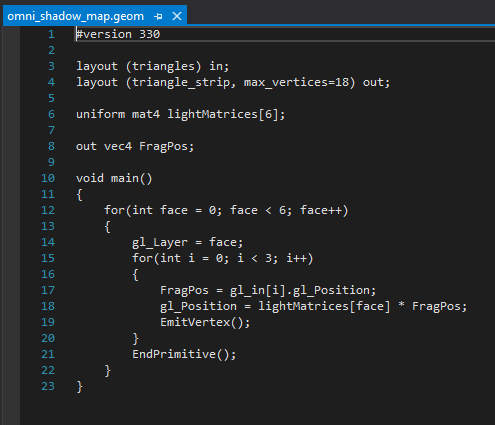
Task: Click the opening brace on line 11
Action: (79, 194)
